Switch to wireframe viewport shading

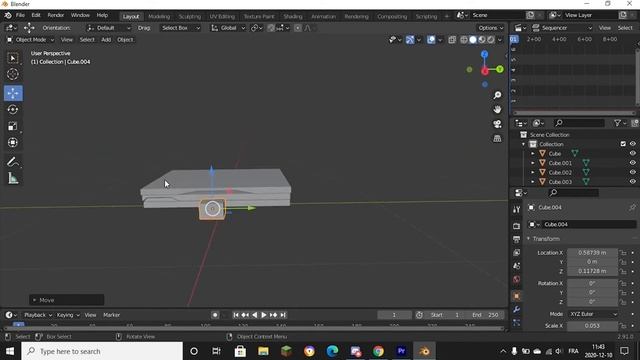464,40
